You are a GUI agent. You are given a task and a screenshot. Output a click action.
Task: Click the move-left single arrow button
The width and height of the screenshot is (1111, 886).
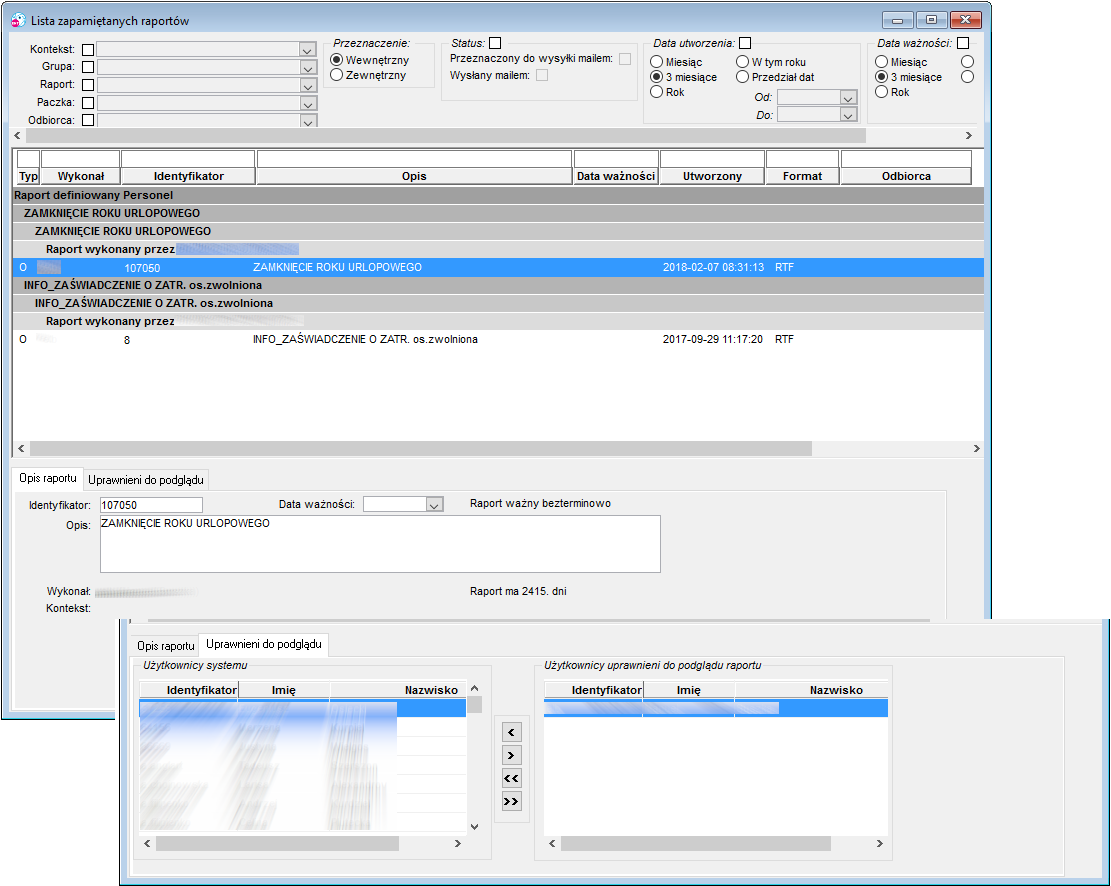pyautogui.click(x=511, y=731)
